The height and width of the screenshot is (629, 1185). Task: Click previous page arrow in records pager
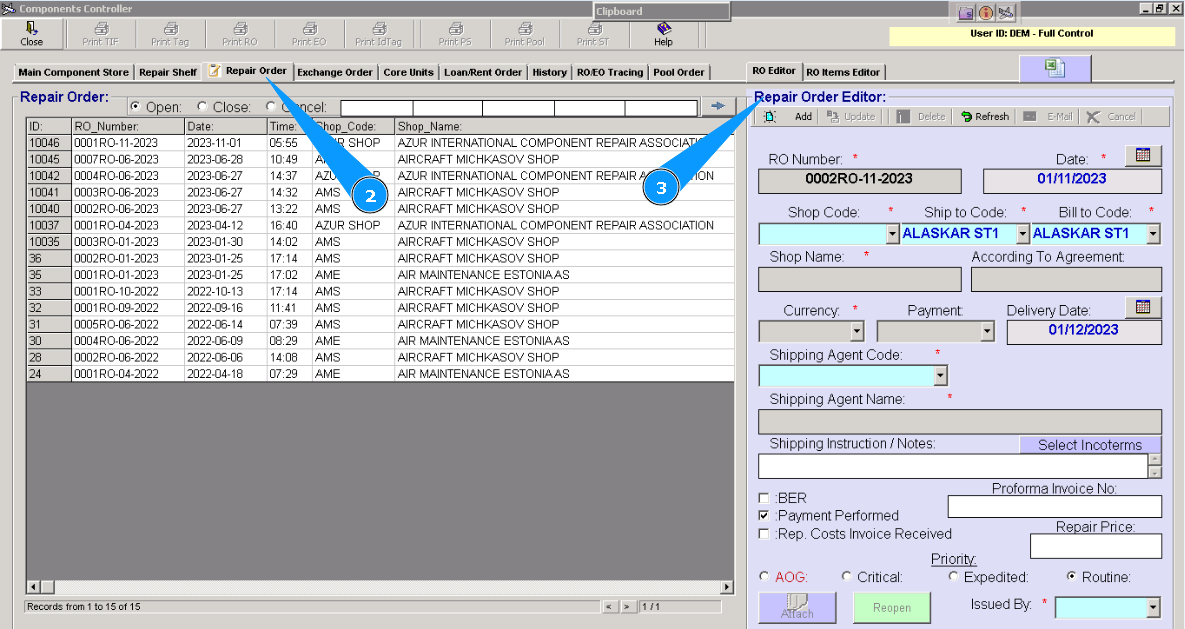tap(610, 606)
